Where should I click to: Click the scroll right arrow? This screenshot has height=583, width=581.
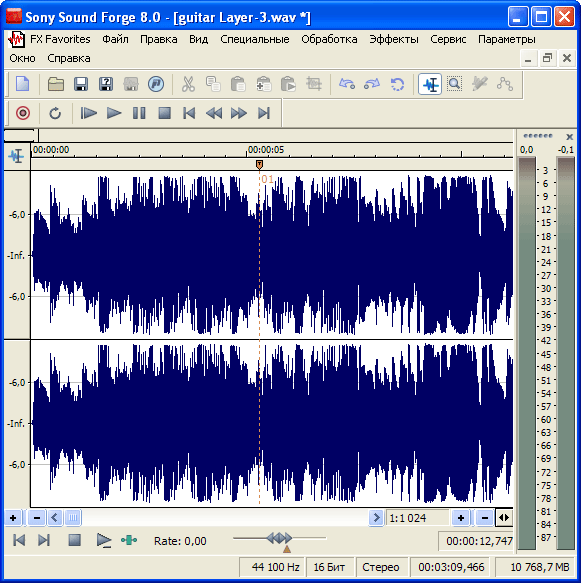[376, 518]
